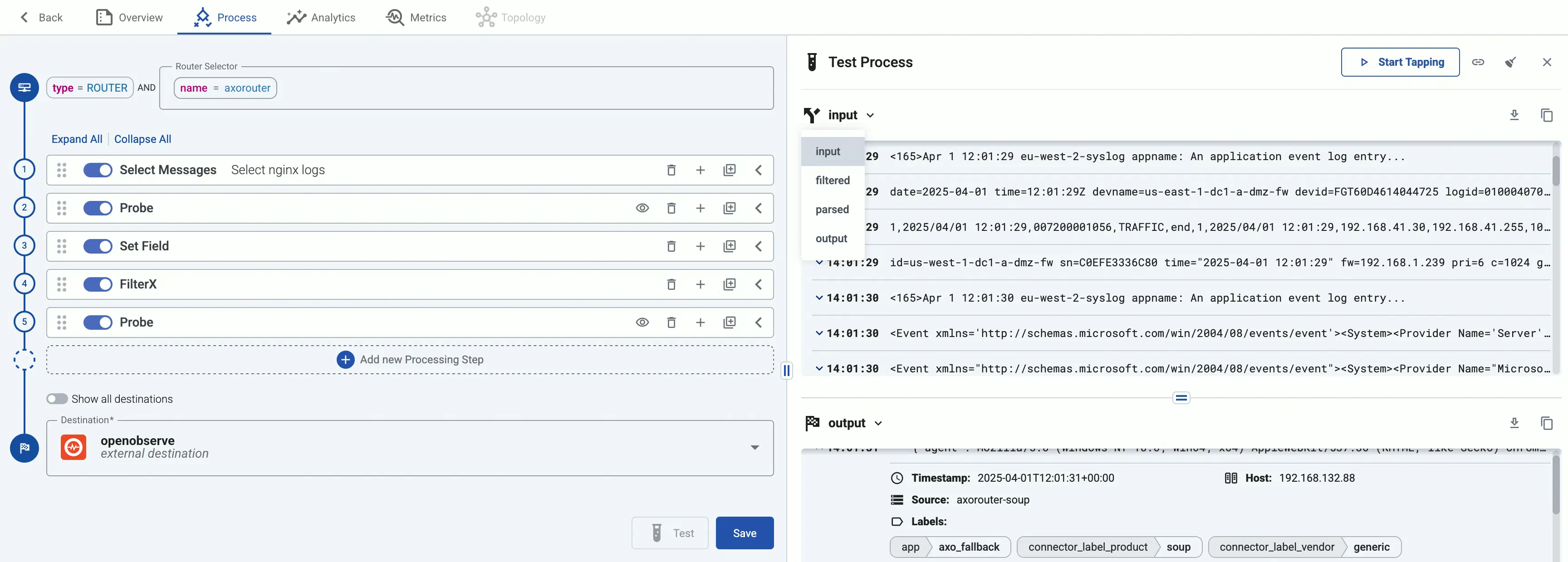
Task: Click the Collapse All link
Action: point(142,139)
